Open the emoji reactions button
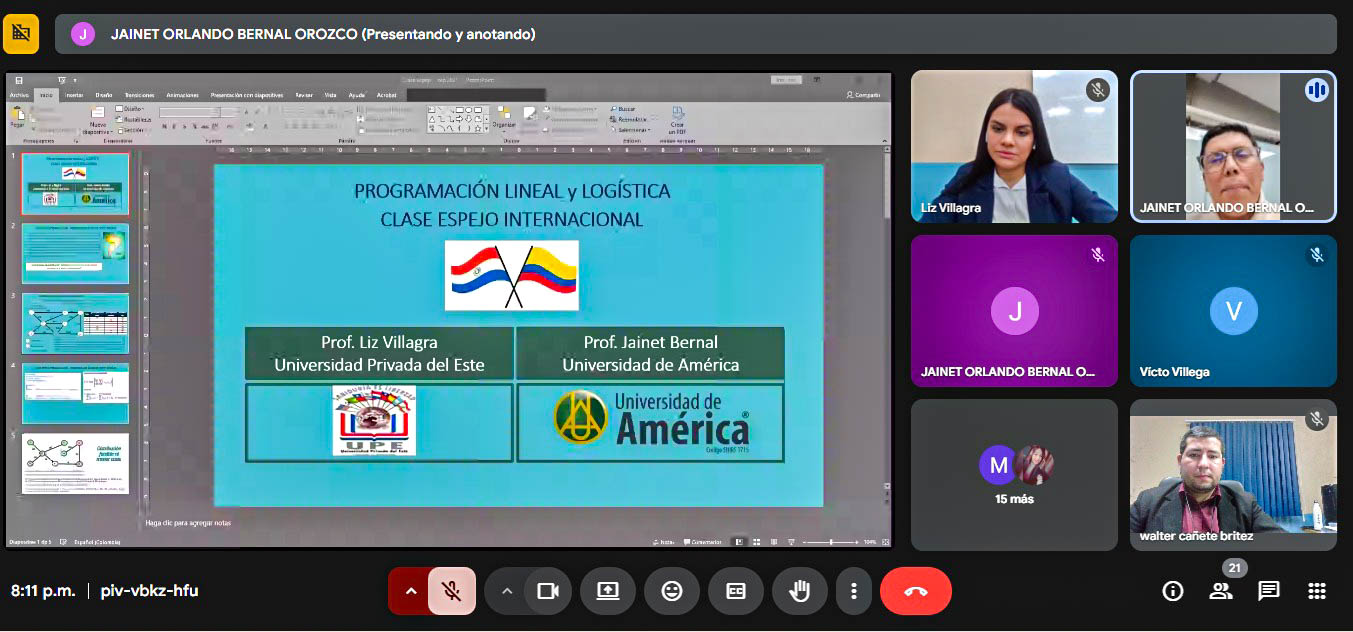This screenshot has width=1353, height=632. point(672,591)
